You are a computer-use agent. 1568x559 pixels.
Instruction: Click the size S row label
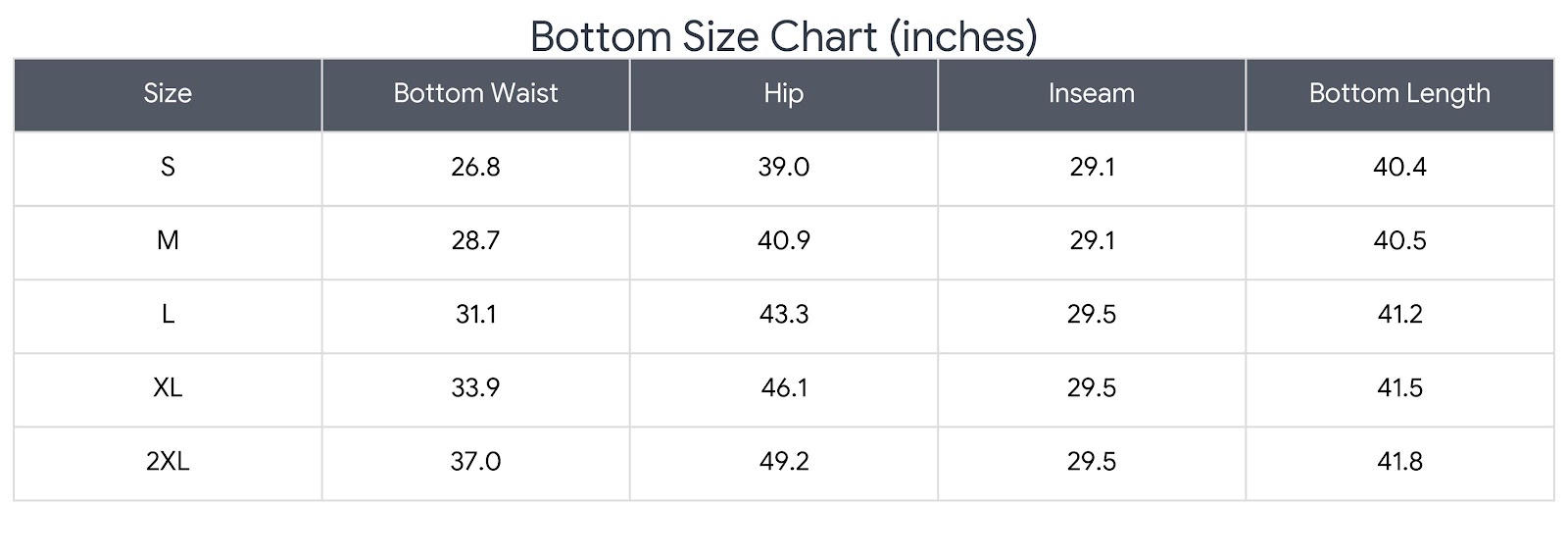(x=168, y=167)
